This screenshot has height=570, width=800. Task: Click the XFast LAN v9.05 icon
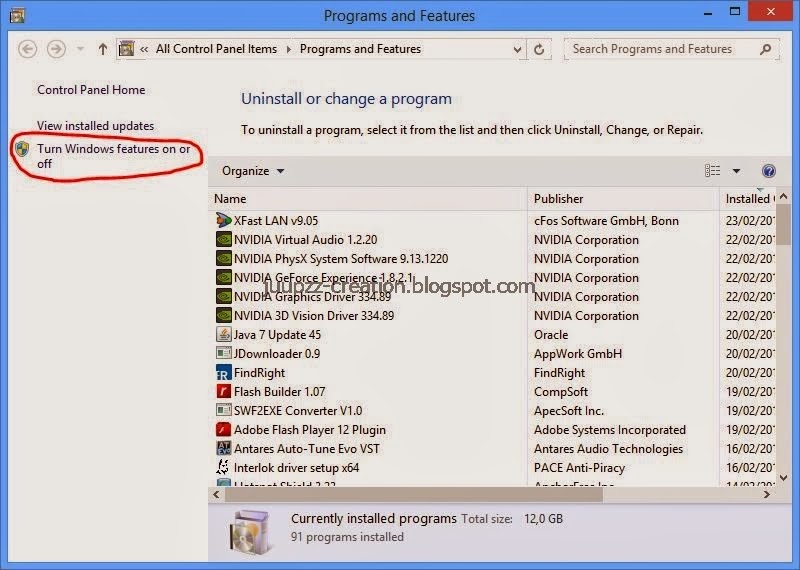coord(223,220)
